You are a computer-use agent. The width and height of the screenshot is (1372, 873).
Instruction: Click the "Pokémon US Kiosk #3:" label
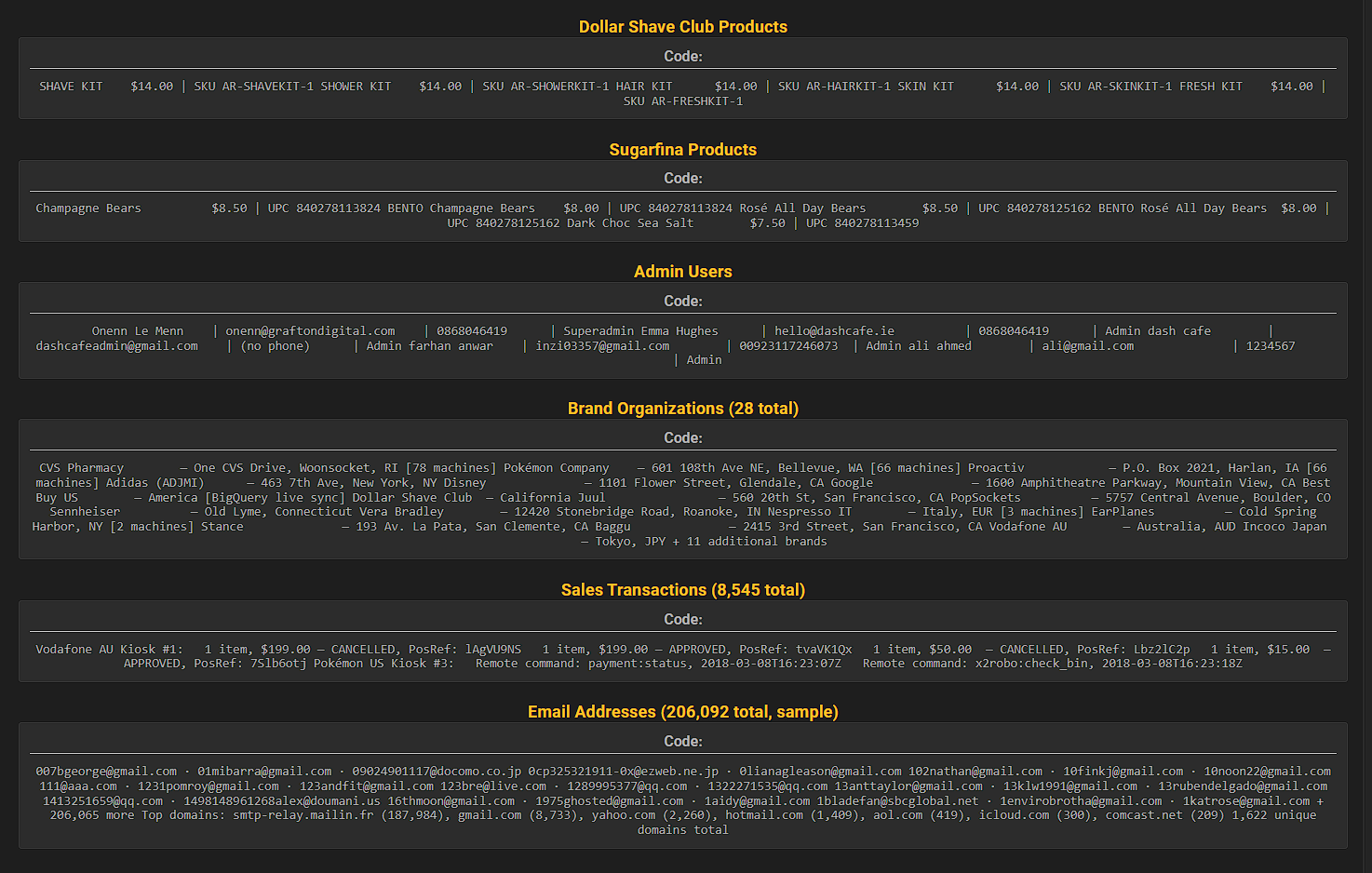click(x=383, y=664)
